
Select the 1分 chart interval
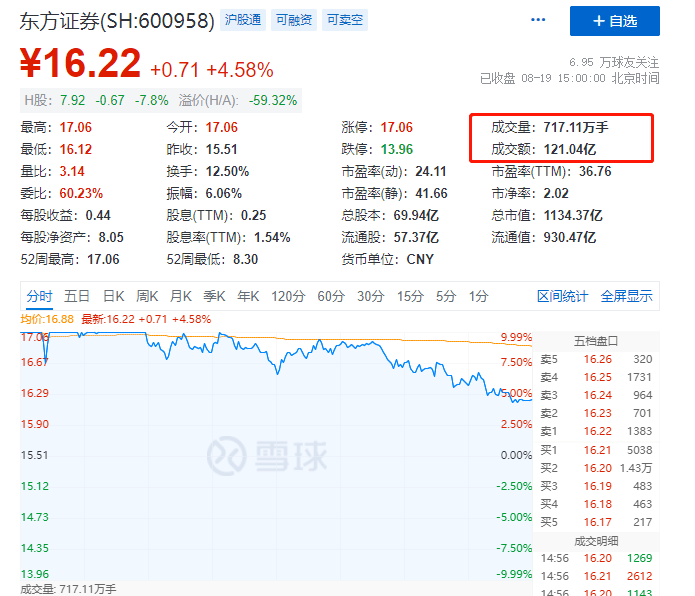(478, 296)
